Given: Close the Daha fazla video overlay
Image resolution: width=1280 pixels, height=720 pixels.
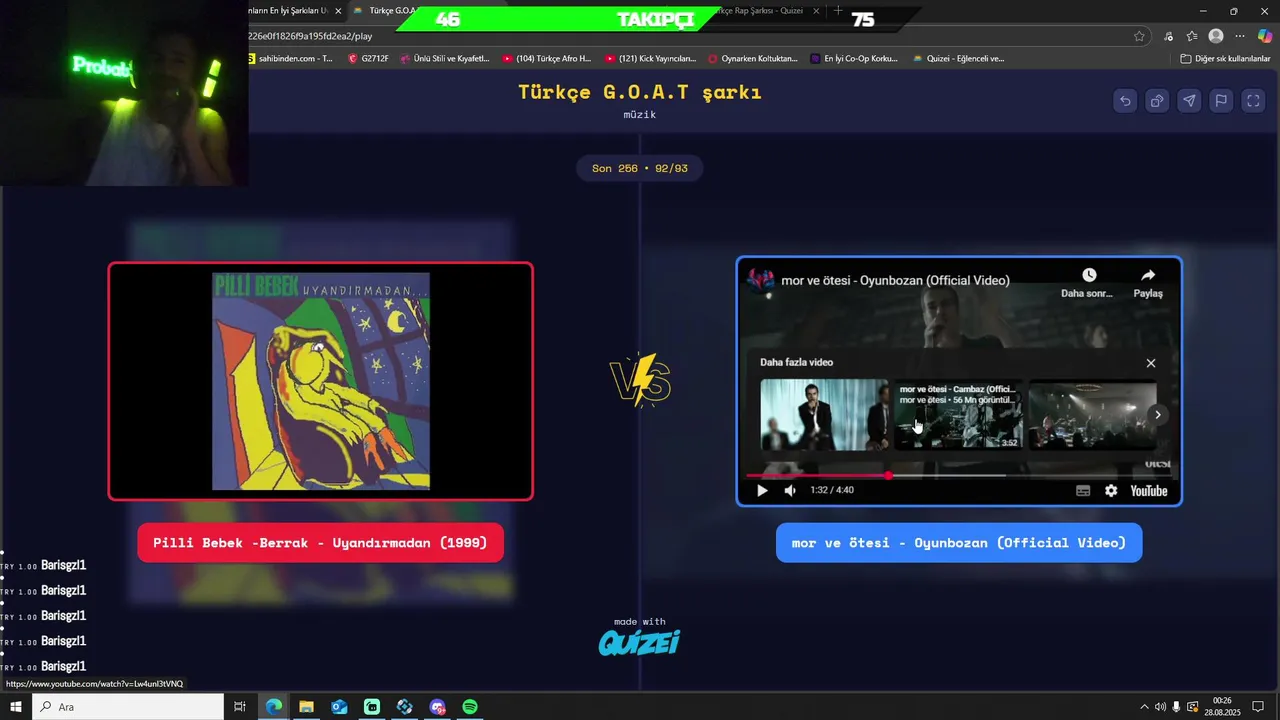Looking at the screenshot, I should (1151, 363).
